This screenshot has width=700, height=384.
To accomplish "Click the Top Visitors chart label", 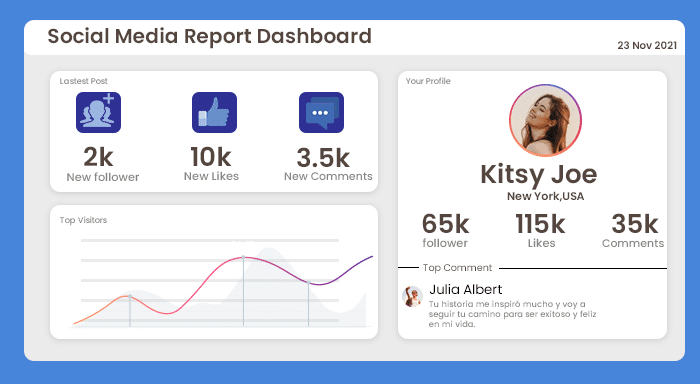I will [x=83, y=220].
